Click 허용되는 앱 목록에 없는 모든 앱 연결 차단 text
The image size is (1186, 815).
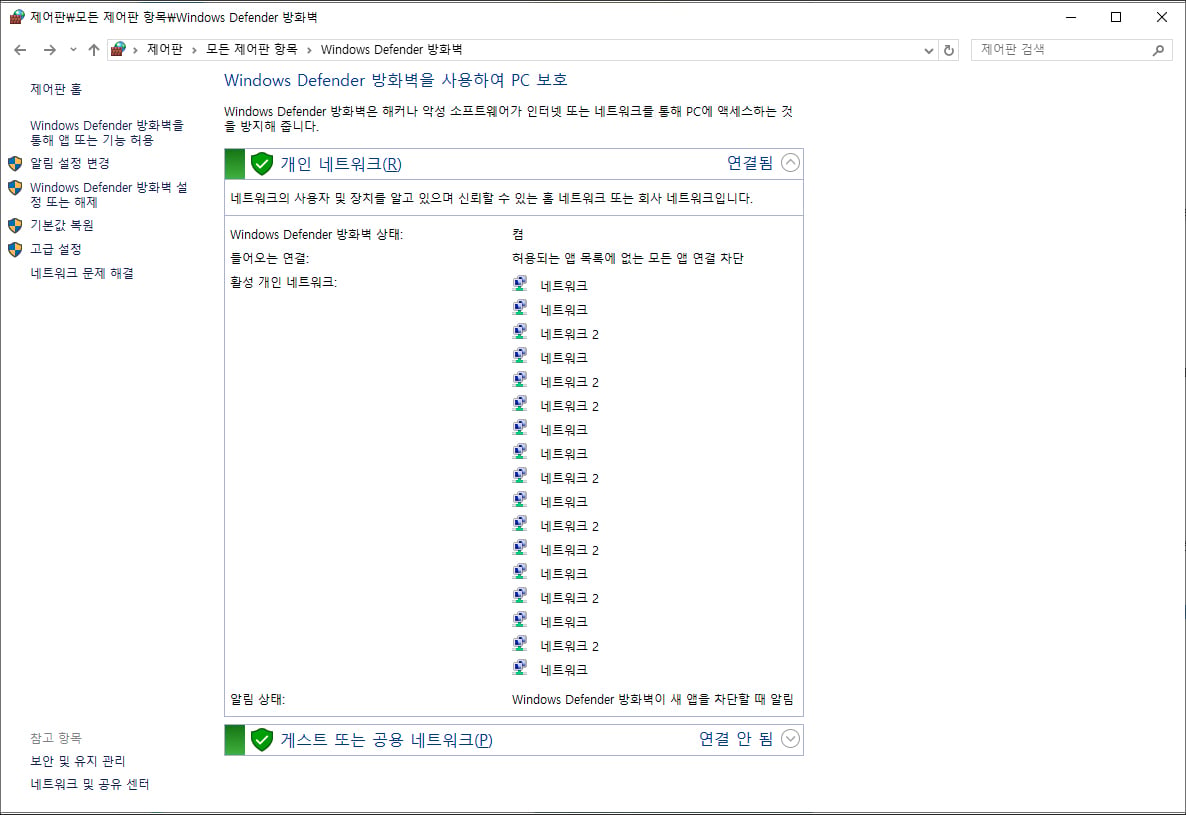[x=627, y=259]
